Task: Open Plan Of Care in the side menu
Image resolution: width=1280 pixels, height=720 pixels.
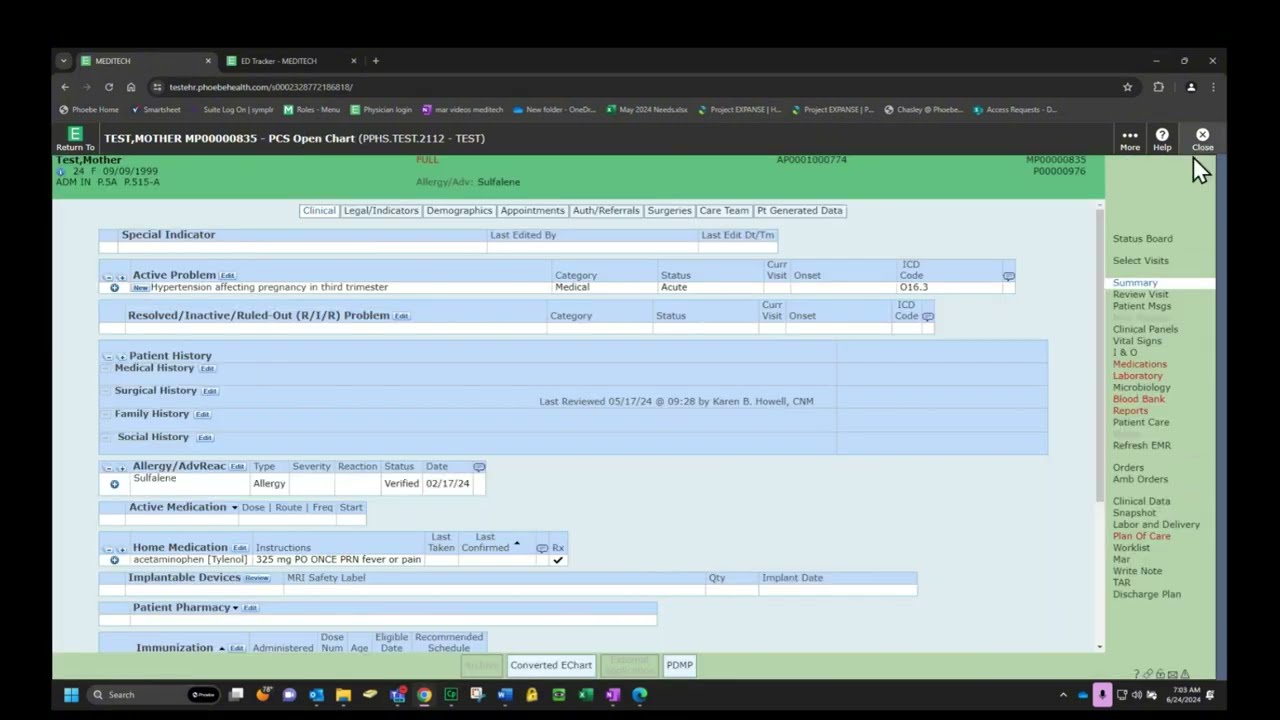Action: point(1141,536)
